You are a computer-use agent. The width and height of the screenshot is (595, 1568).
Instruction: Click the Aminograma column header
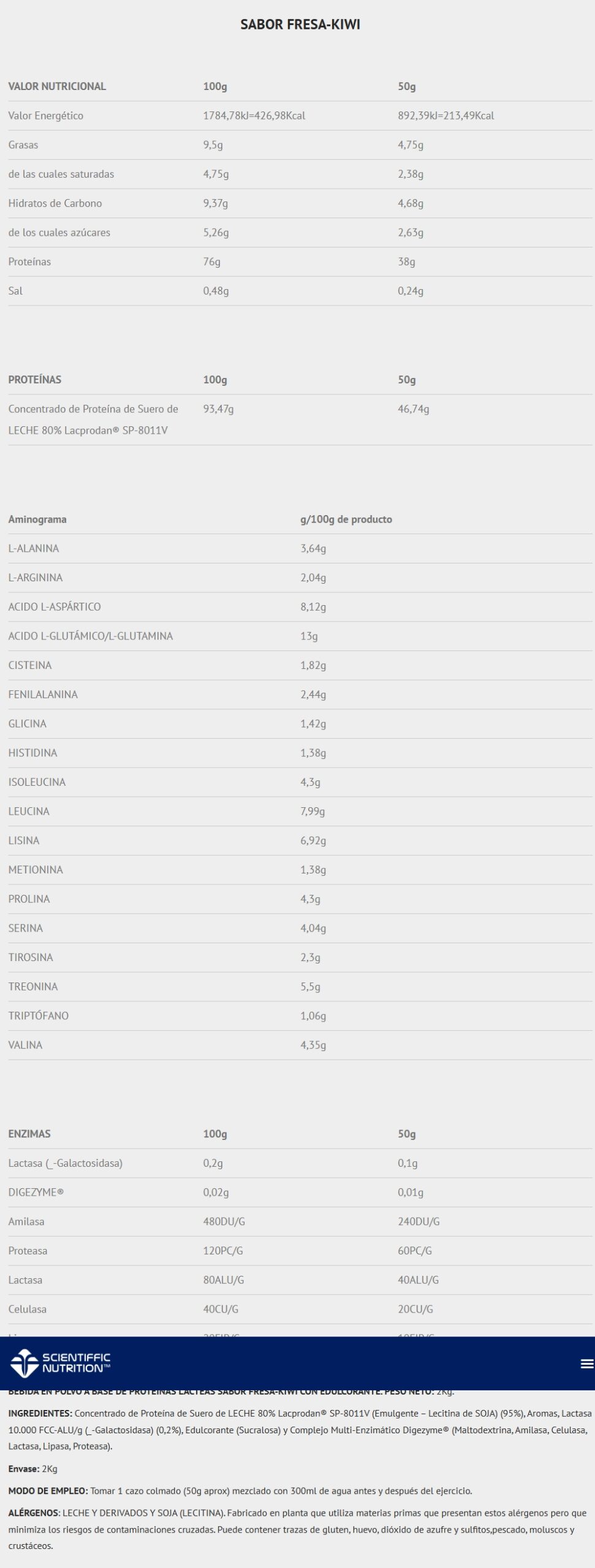[x=37, y=519]
